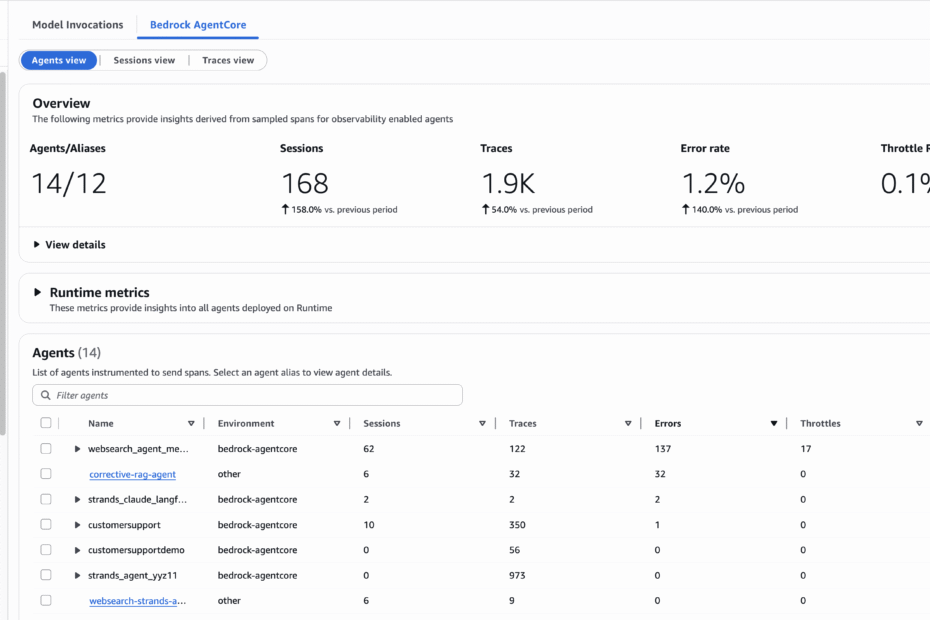This screenshot has width=930, height=620.
Task: Click the 350 traces cell for customersupport
Action: coord(517,525)
